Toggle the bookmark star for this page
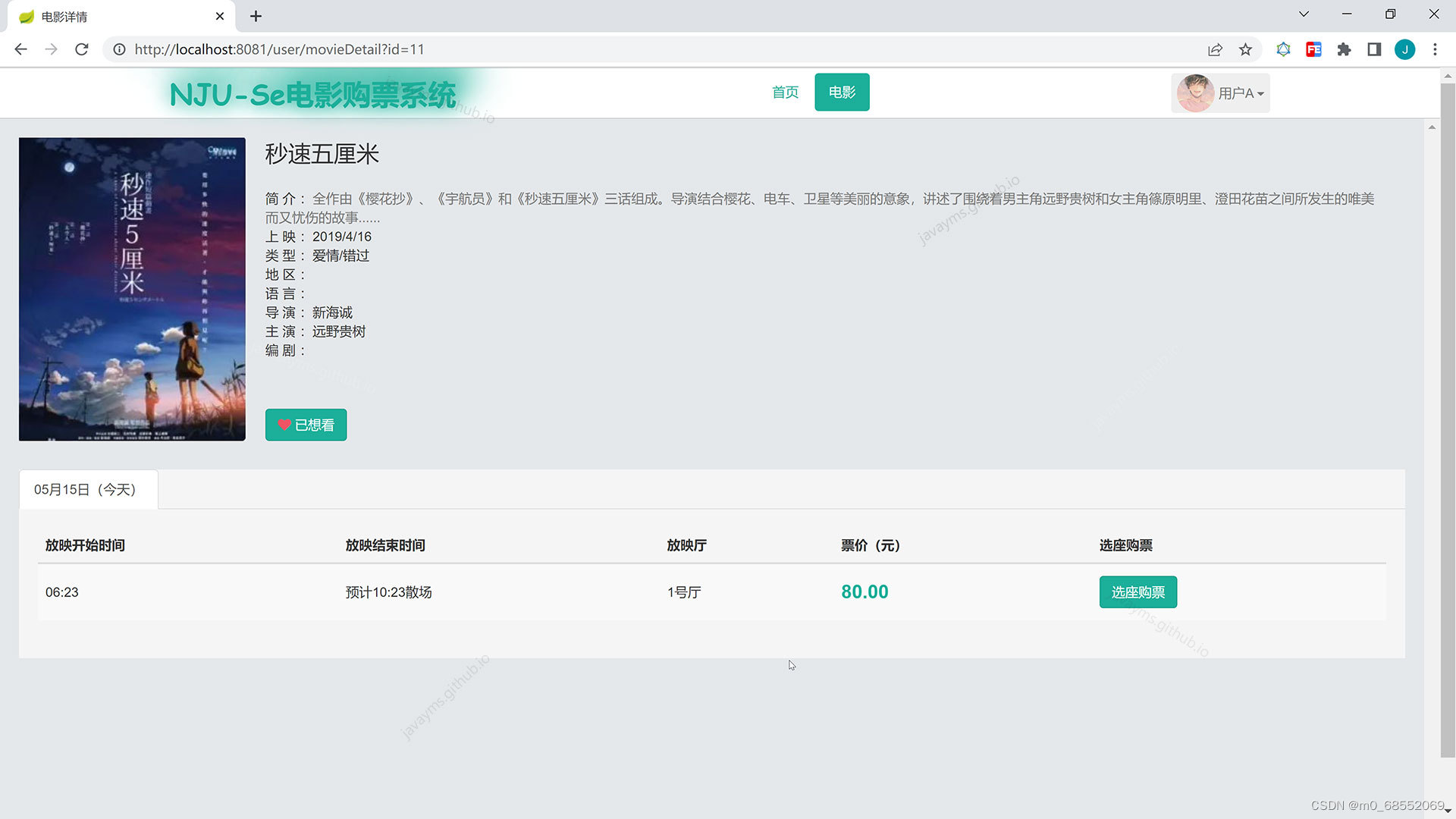Screen dimensions: 1456x819 1245,49
